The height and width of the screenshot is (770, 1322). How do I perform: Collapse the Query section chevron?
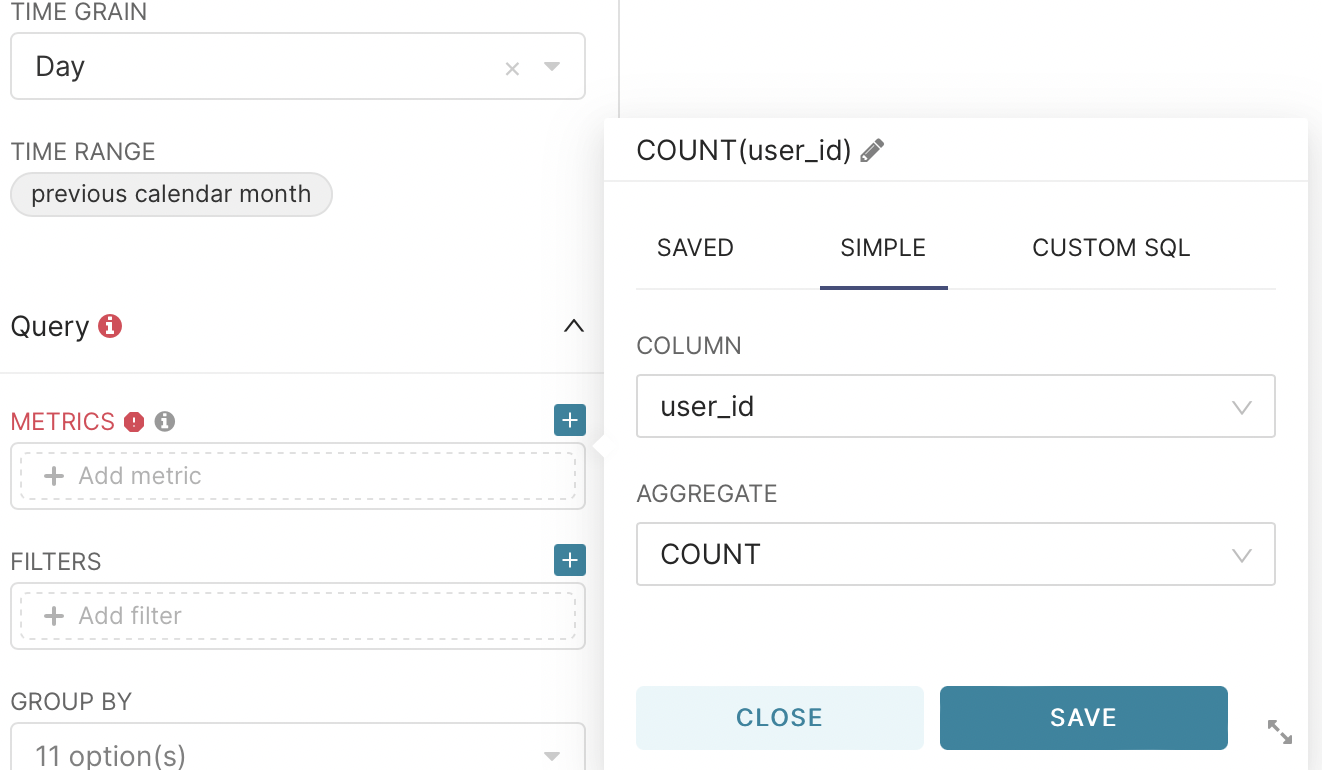pos(573,326)
